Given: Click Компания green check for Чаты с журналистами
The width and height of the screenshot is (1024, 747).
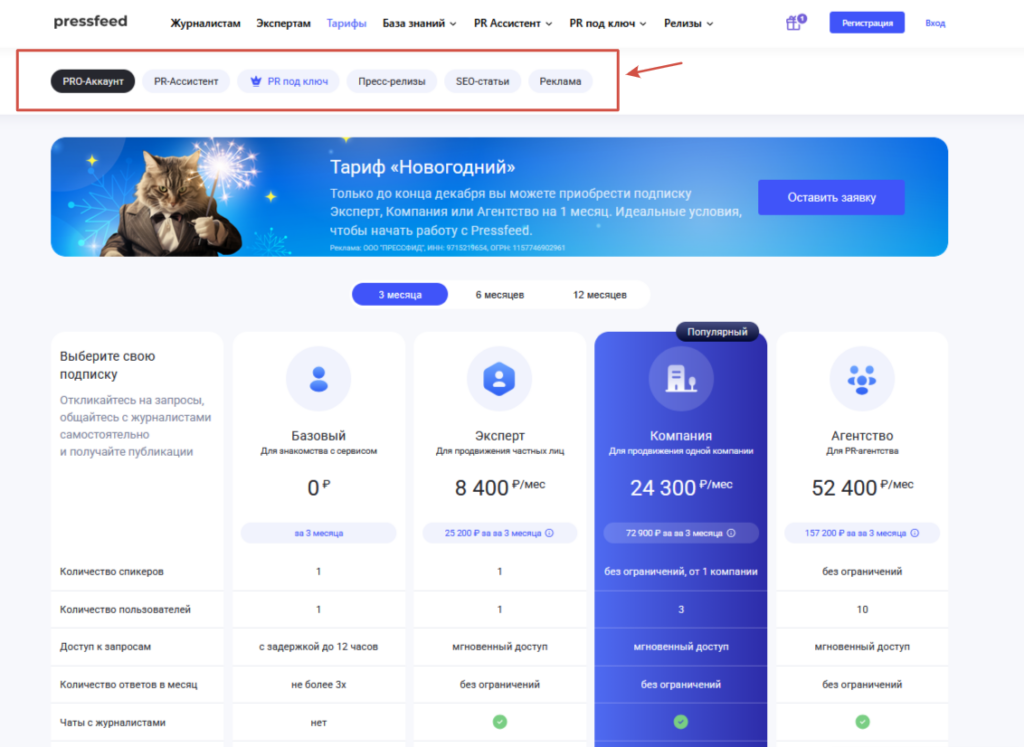Looking at the screenshot, I should click(x=680, y=722).
